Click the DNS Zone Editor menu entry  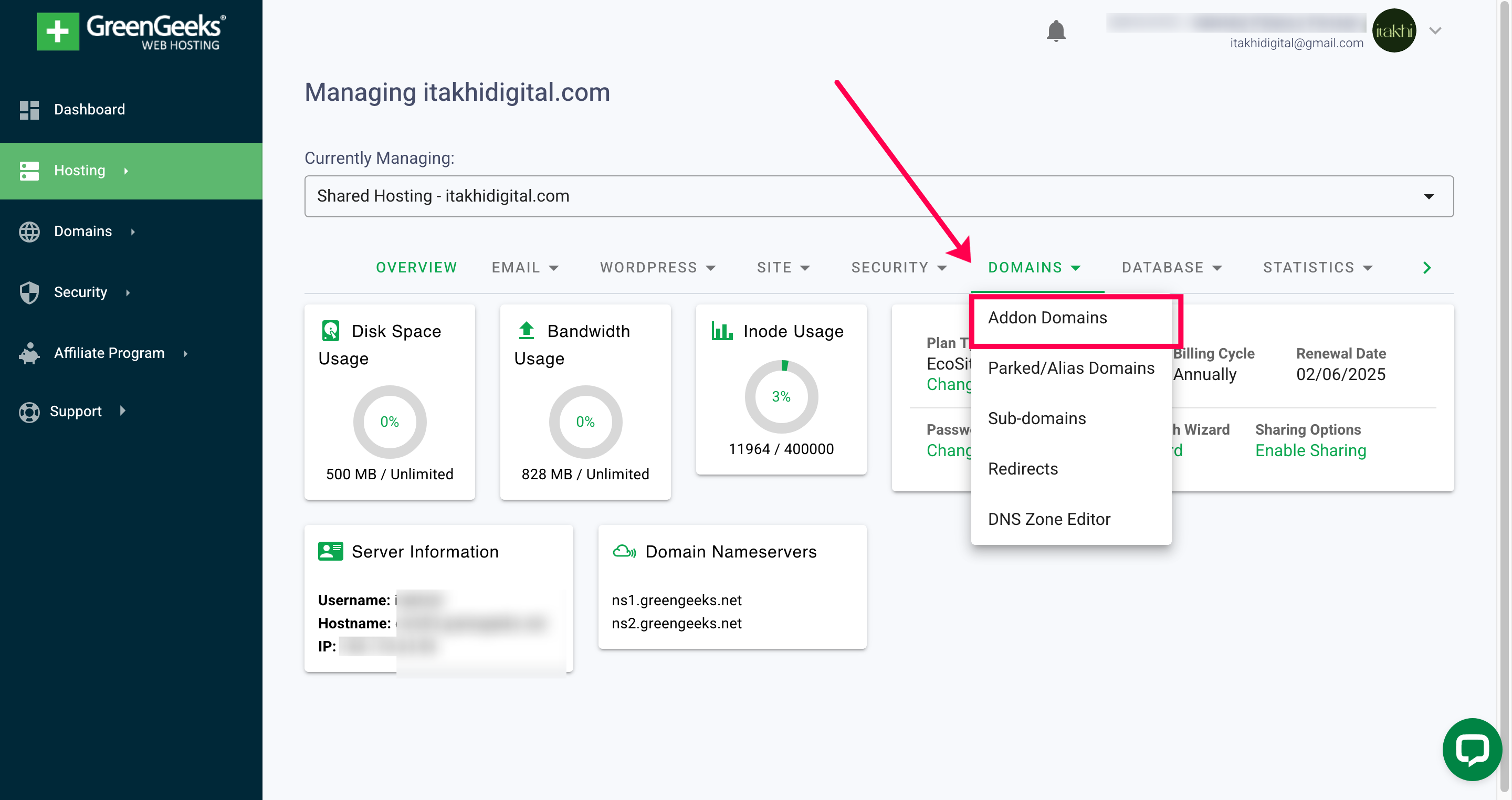point(1049,519)
